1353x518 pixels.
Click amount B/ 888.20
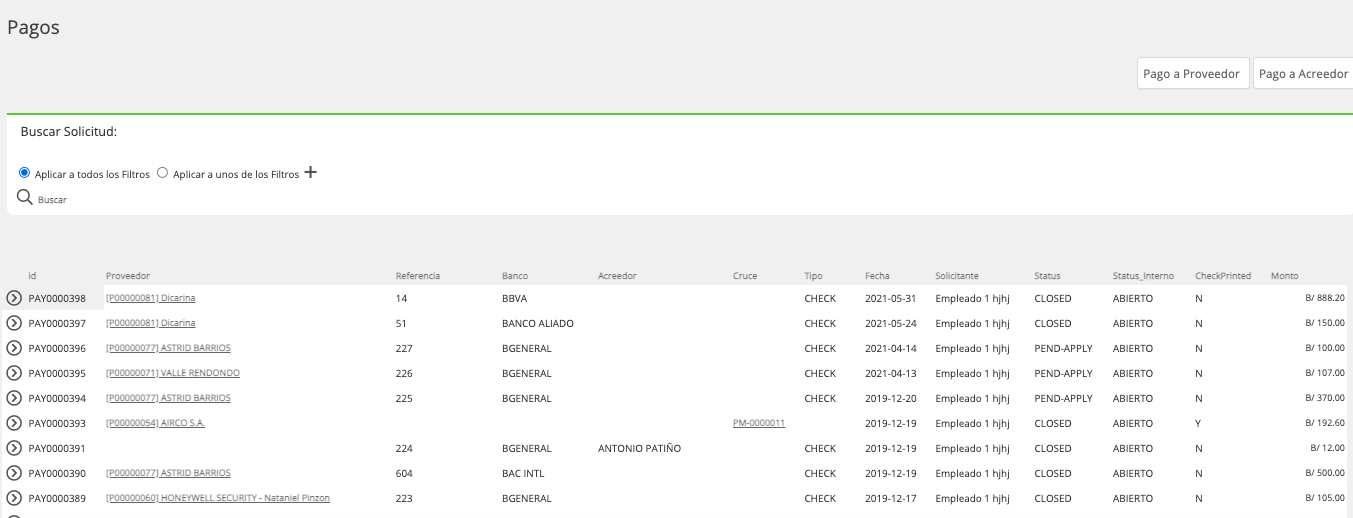[1325, 298]
